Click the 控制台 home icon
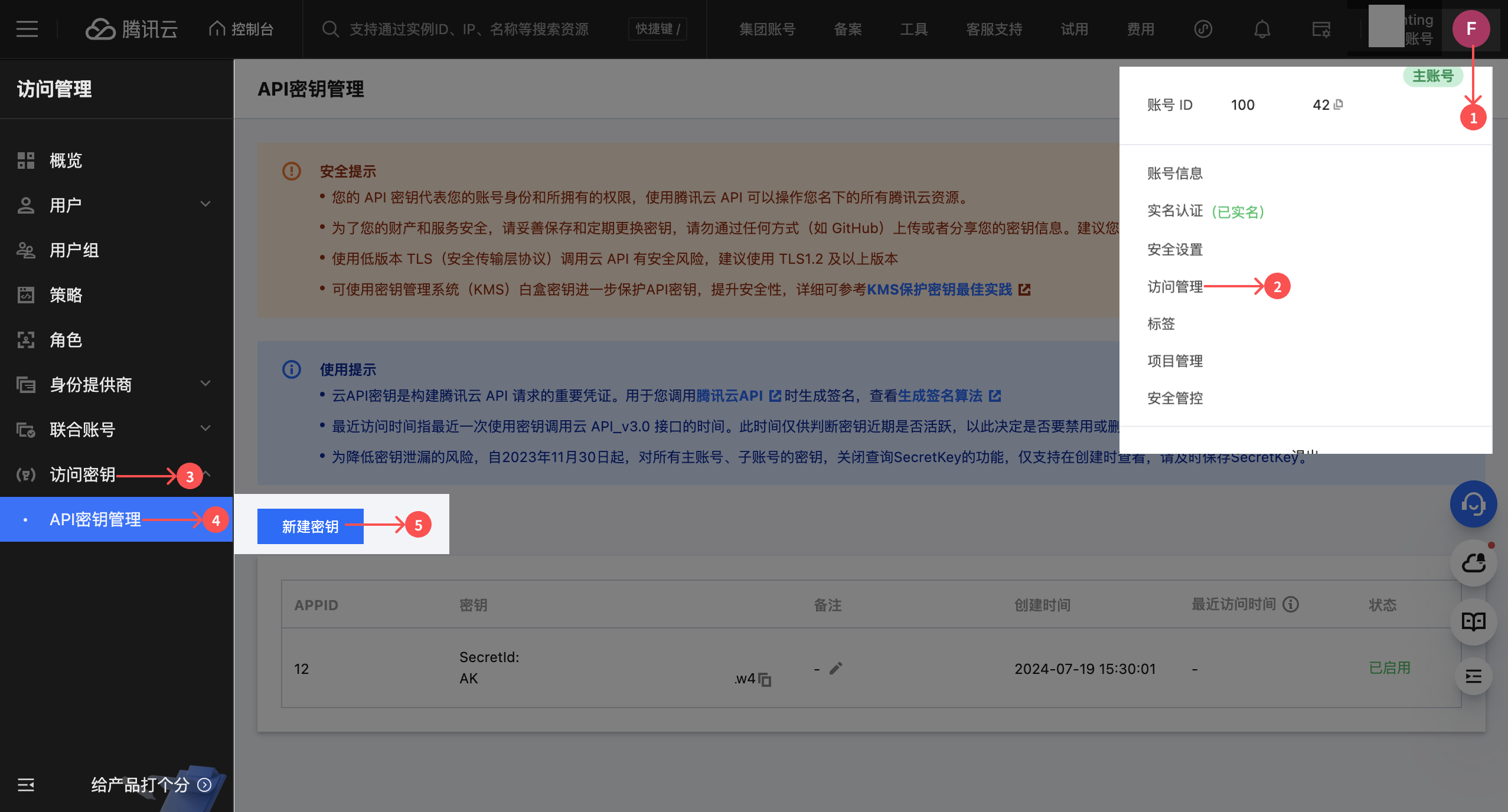Screen dimensions: 1508x812 (x=216, y=27)
